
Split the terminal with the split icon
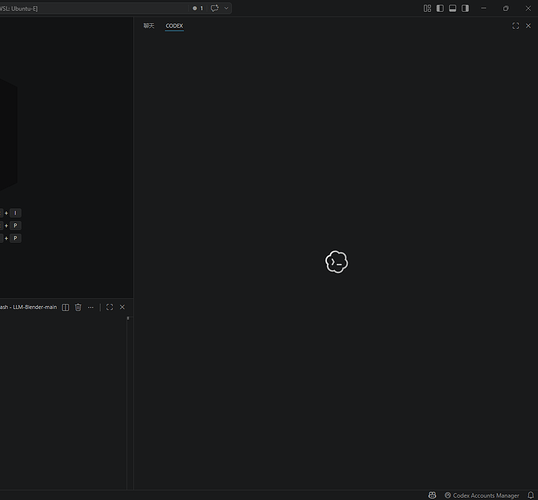click(x=65, y=307)
